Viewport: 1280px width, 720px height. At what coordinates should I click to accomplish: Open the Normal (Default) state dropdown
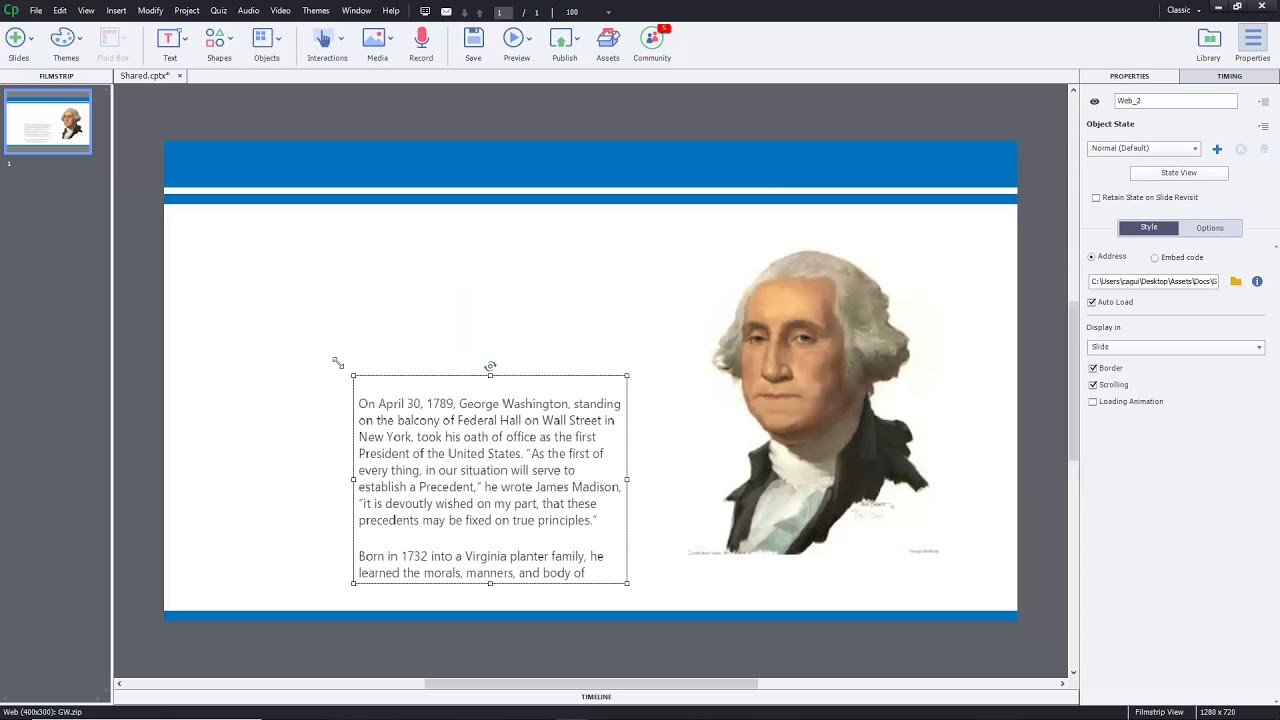click(1144, 148)
